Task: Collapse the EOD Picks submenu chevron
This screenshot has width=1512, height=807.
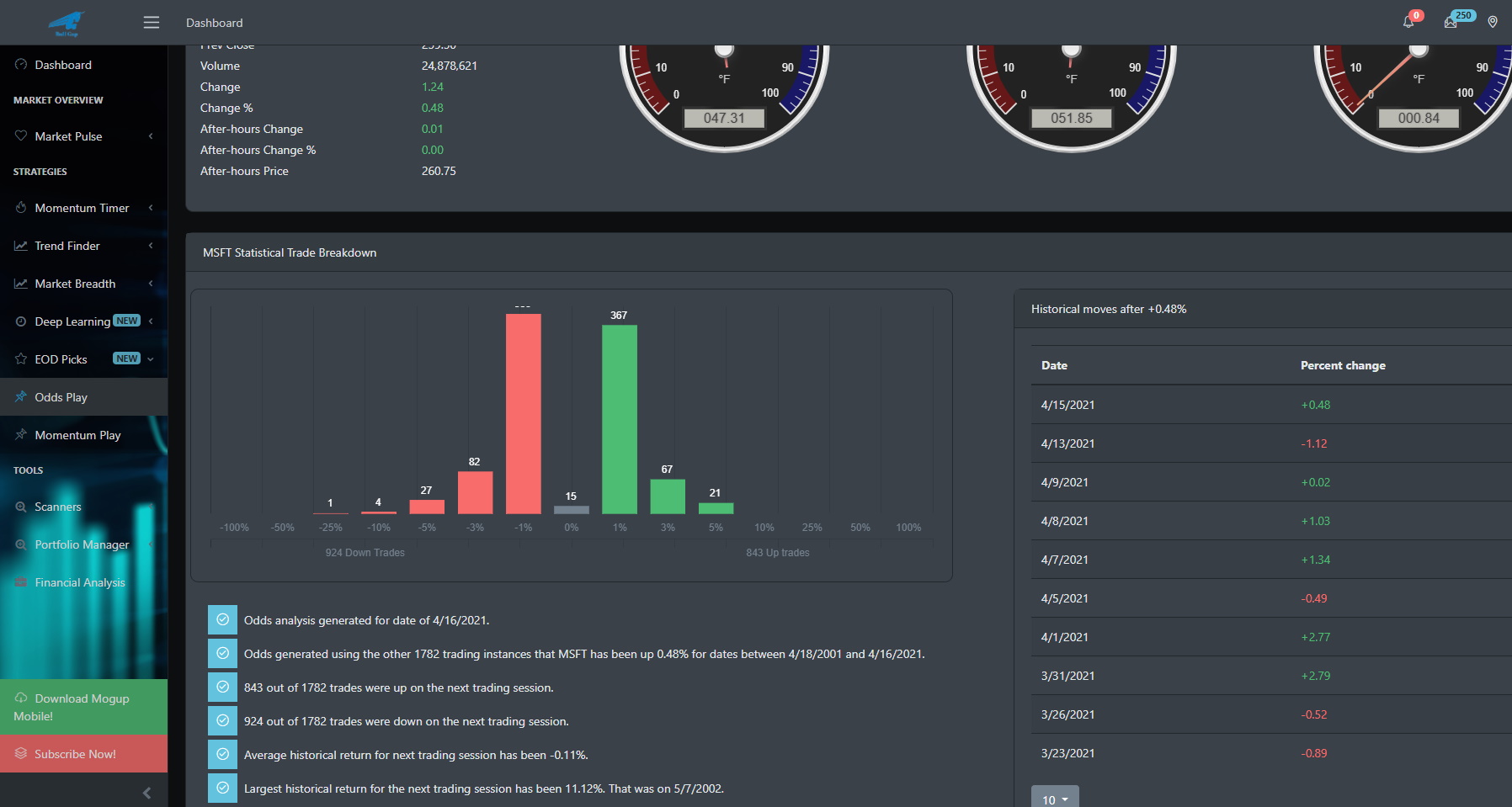Action: pos(151,359)
